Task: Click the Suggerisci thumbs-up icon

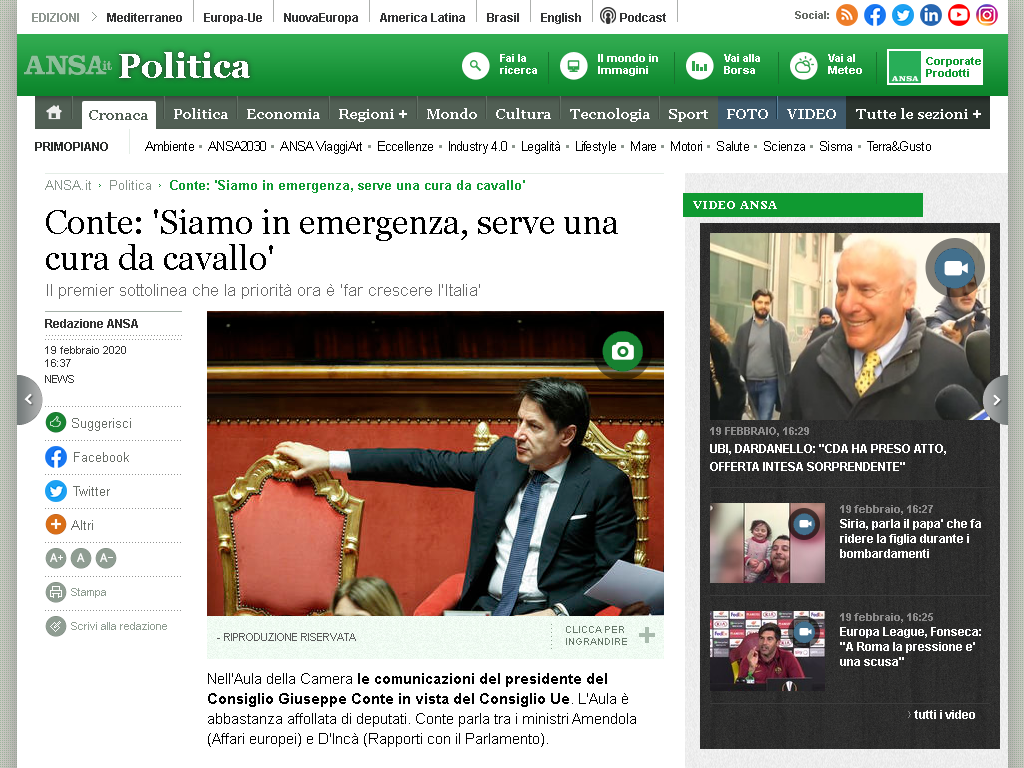Action: coord(56,423)
